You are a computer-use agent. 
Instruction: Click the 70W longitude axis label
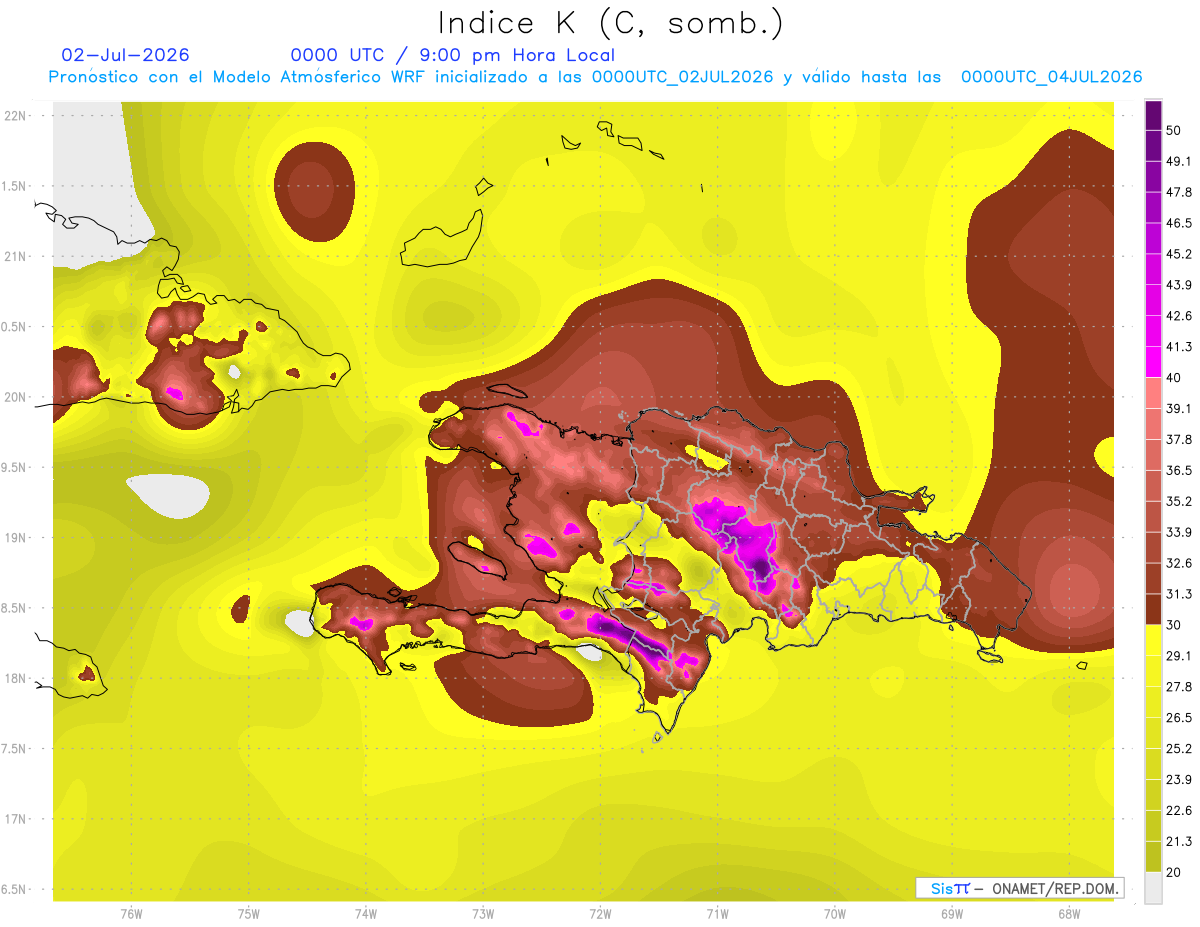835,913
